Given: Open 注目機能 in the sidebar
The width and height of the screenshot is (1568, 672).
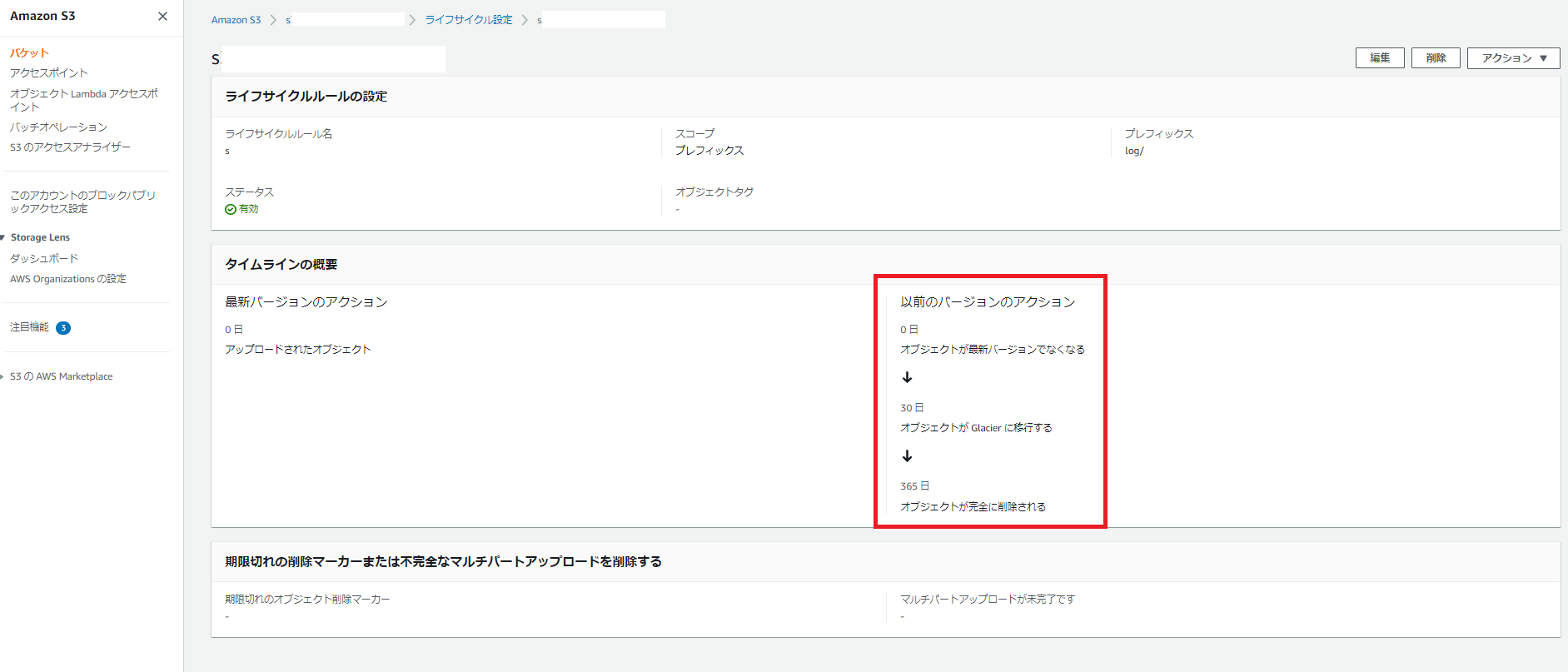Looking at the screenshot, I should pyautogui.click(x=29, y=327).
